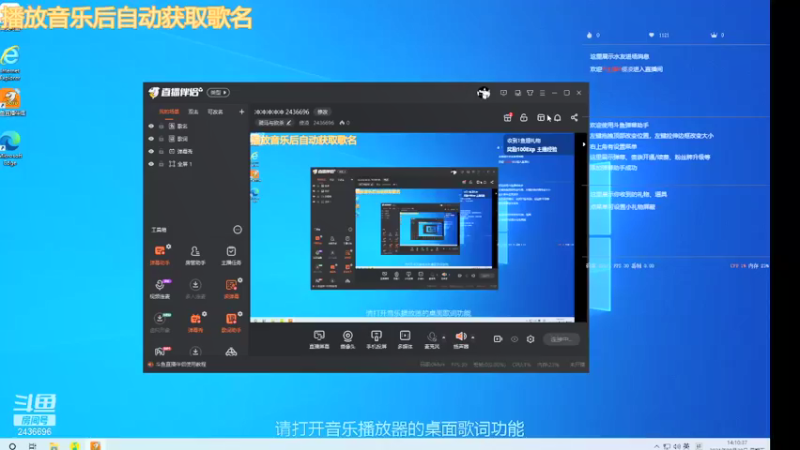
Task: Open the hamburger menu in title bar
Action: tap(542, 93)
